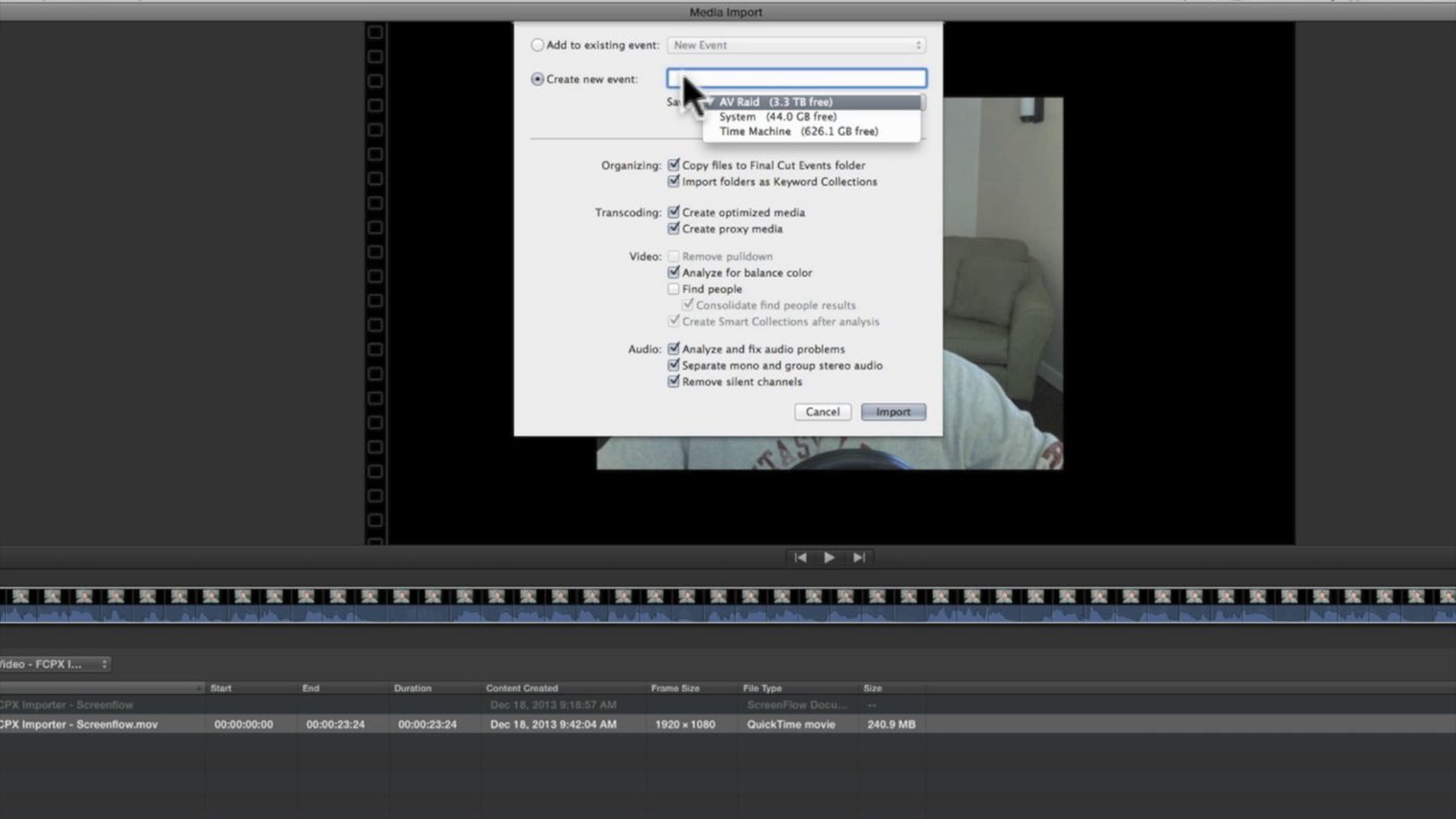This screenshot has height=819, width=1456.
Task: Enable the Find people checkbox
Action: 673,289
